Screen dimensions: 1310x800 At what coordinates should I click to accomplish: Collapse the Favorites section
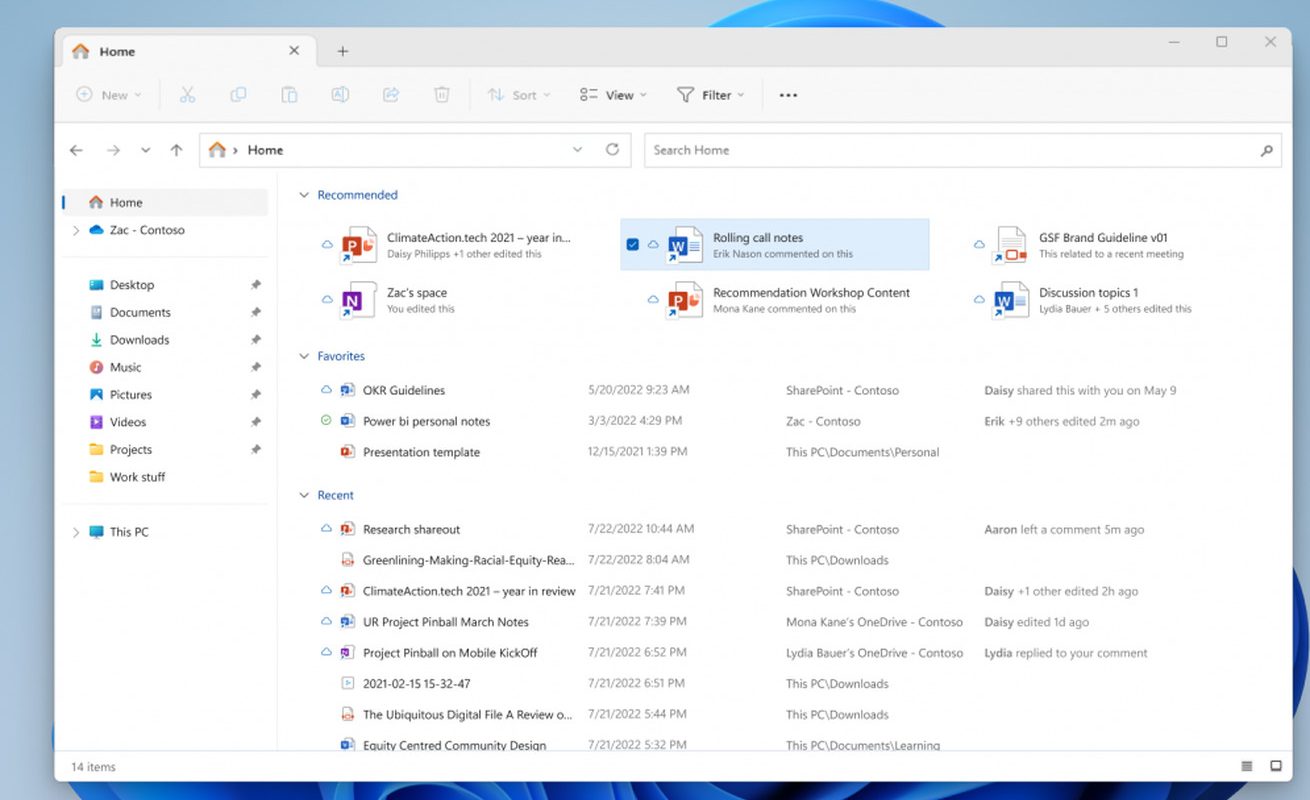tap(304, 356)
